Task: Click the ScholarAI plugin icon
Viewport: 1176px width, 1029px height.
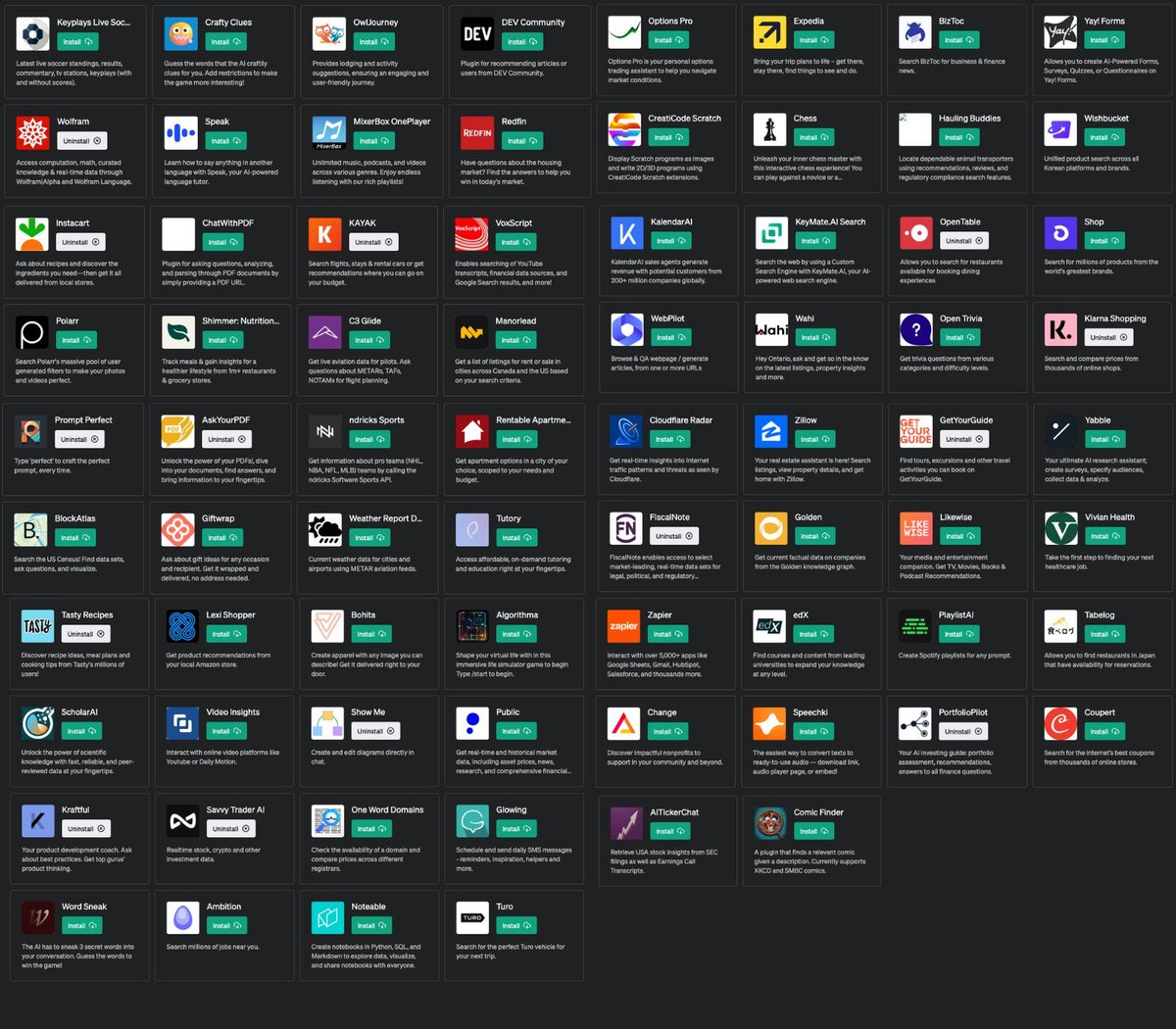Action: point(38,723)
